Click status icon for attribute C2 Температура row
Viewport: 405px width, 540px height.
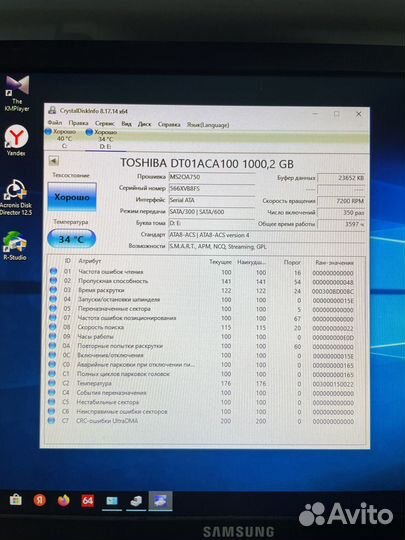click(52, 383)
